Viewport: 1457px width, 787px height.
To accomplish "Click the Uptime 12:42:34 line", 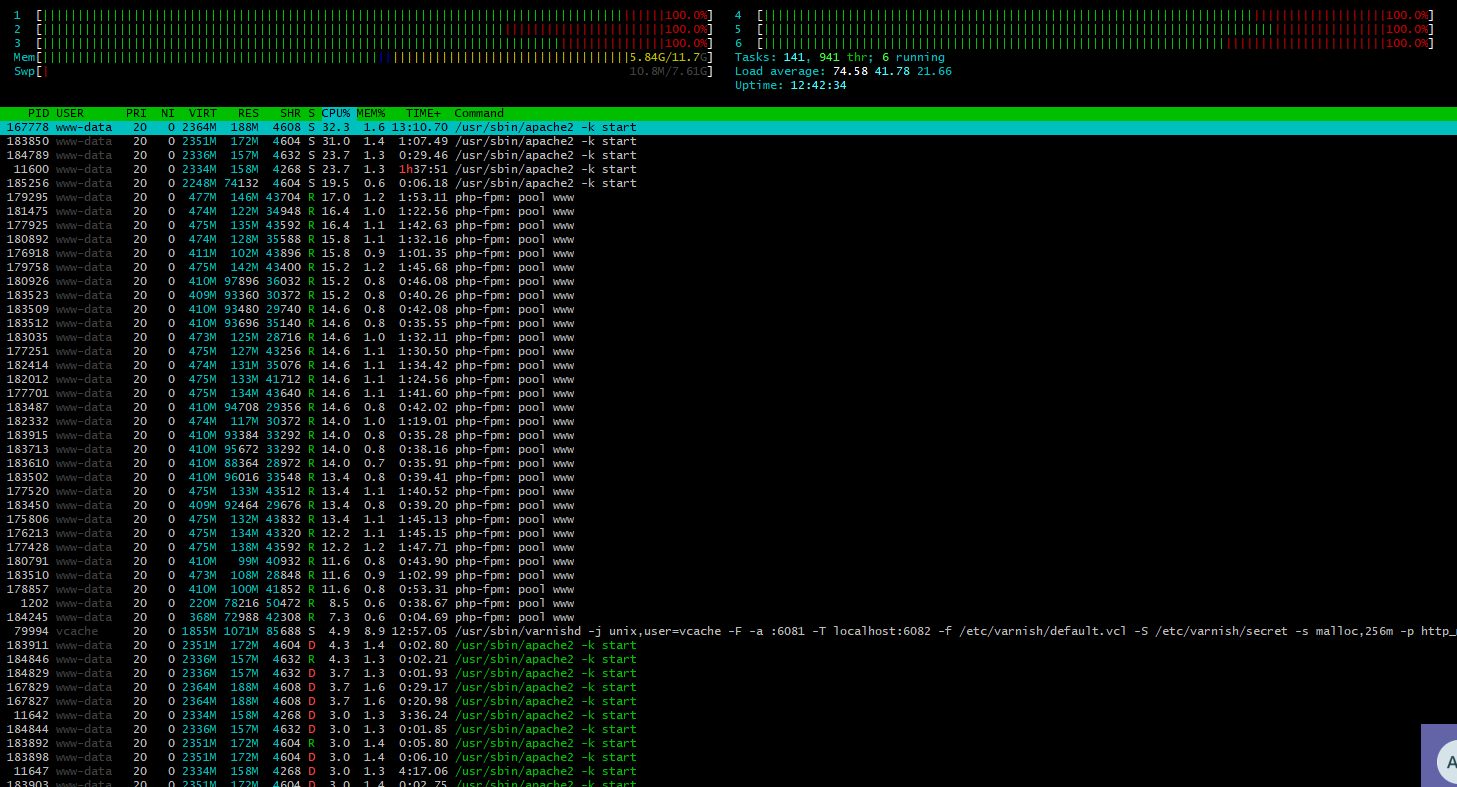I will [790, 85].
